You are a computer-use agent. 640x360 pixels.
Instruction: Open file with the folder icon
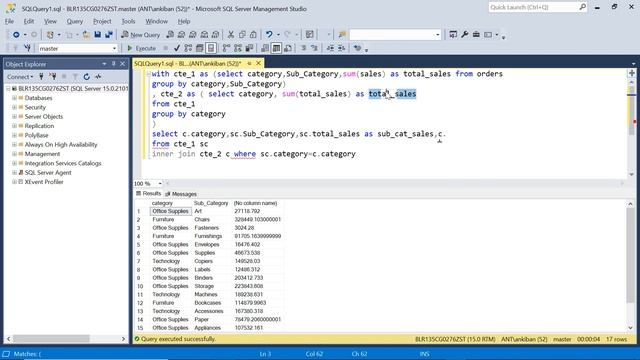point(86,35)
